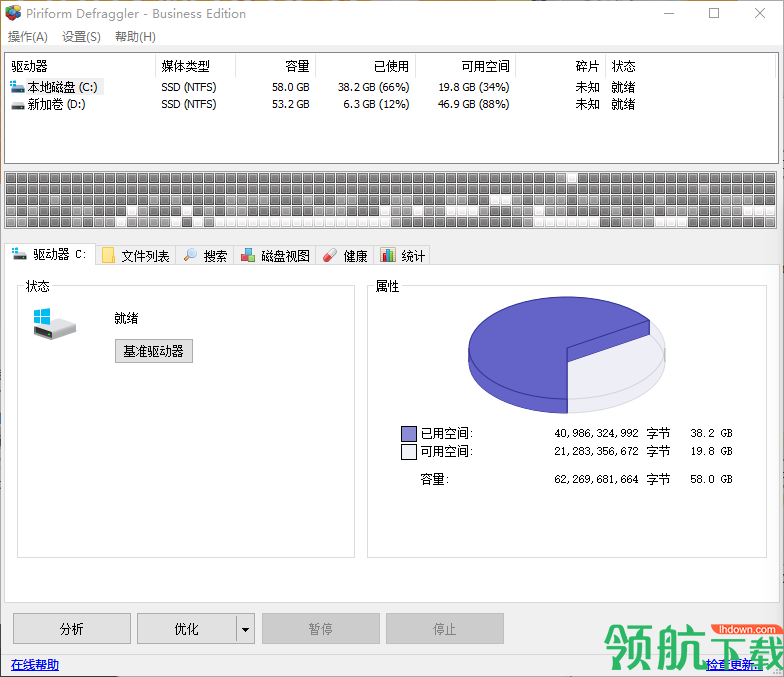784x677 pixels.
Task: Click the 58.0 GB capacity cell for C:
Action: pos(290,87)
